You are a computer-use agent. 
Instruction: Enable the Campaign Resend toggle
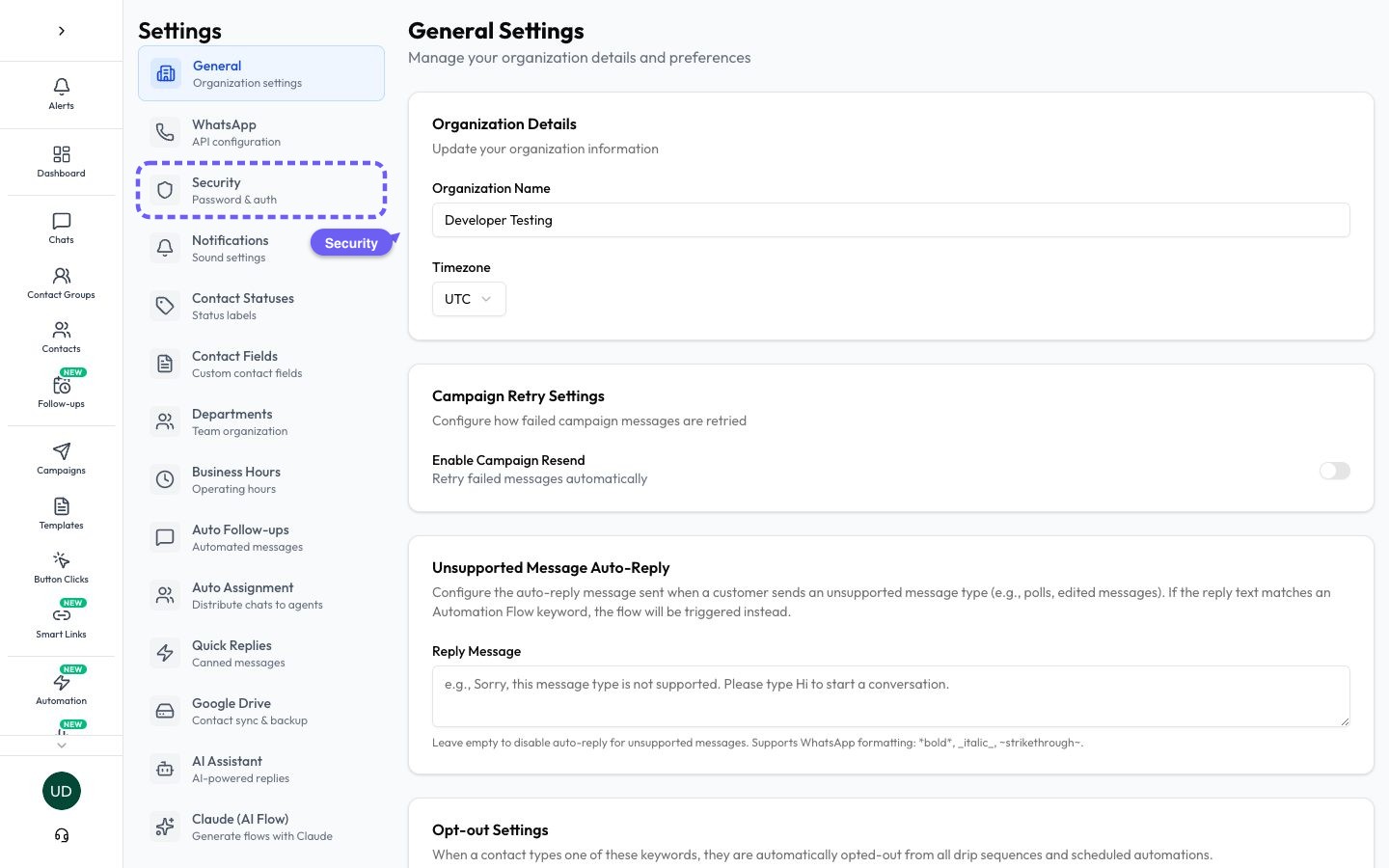1335,471
